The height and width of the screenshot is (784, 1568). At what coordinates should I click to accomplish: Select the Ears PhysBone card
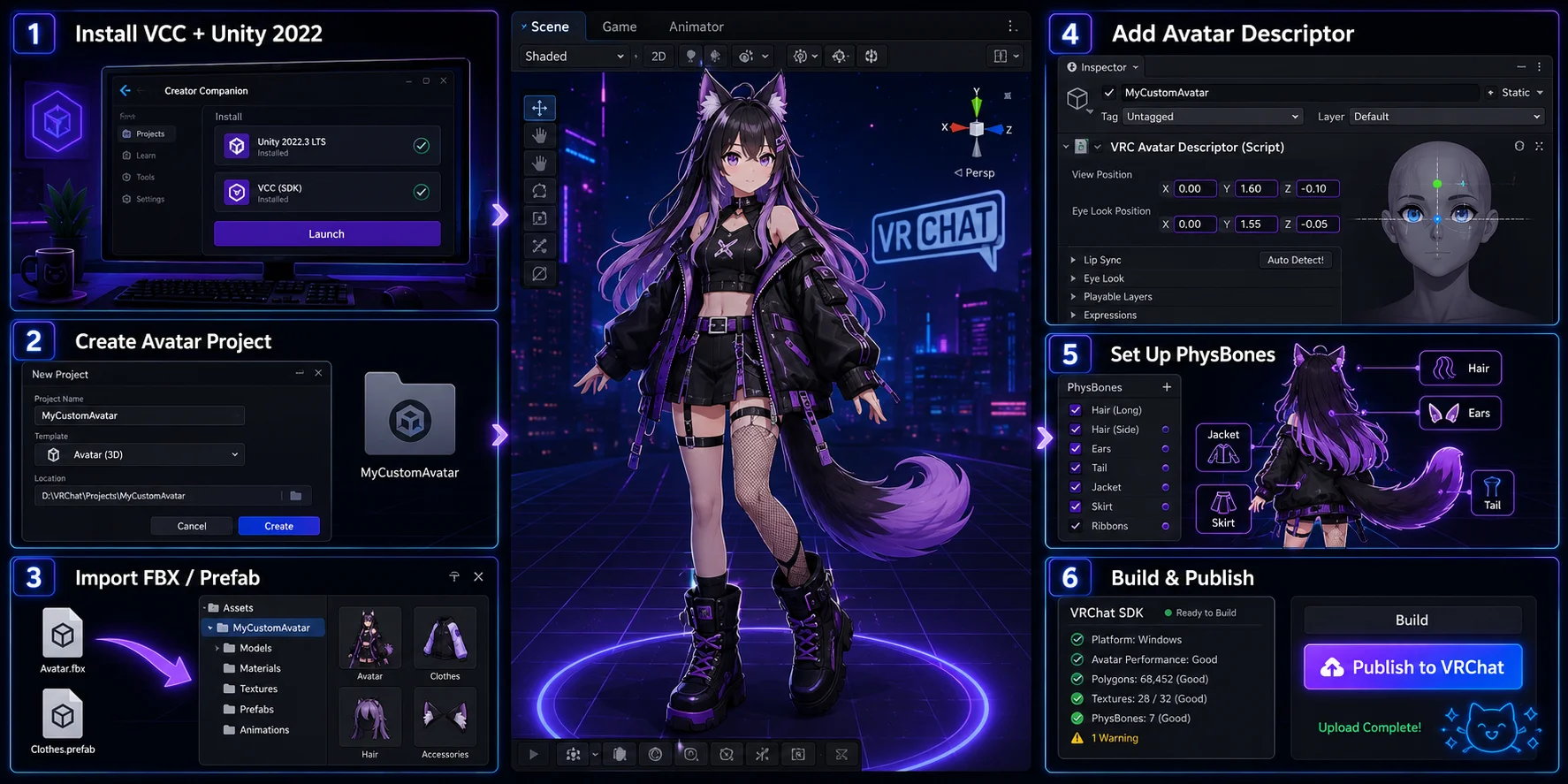[1460, 413]
